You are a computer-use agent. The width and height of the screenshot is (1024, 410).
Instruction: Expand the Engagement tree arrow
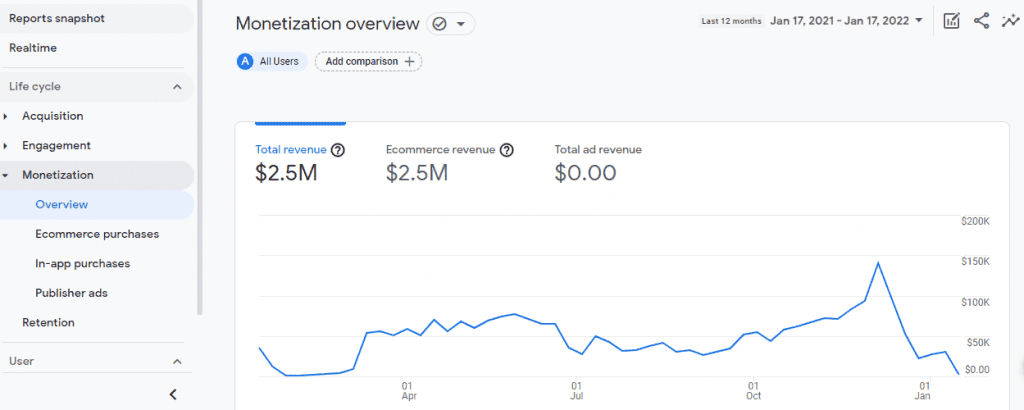(x=6, y=146)
